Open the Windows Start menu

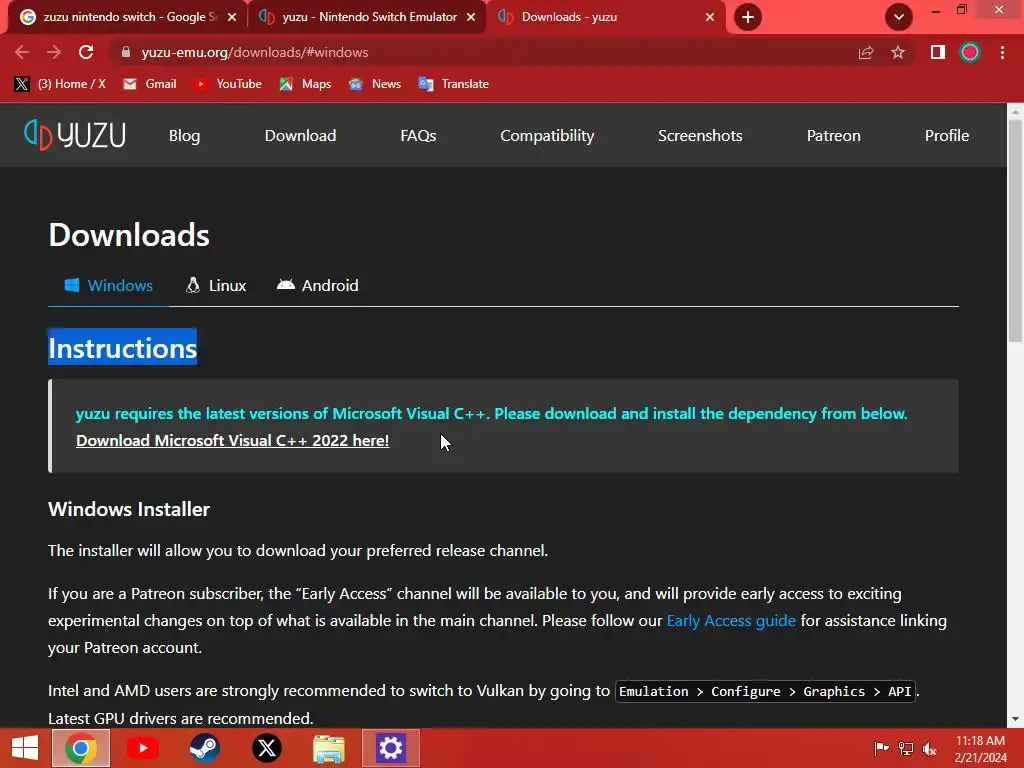click(25, 748)
